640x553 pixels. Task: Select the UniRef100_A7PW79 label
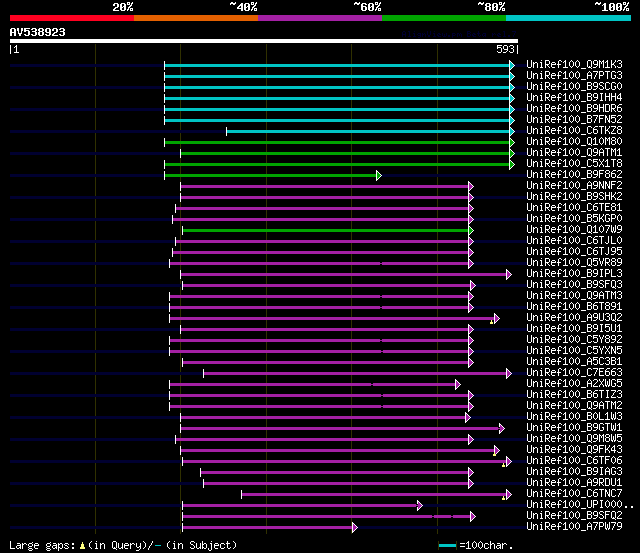574,527
